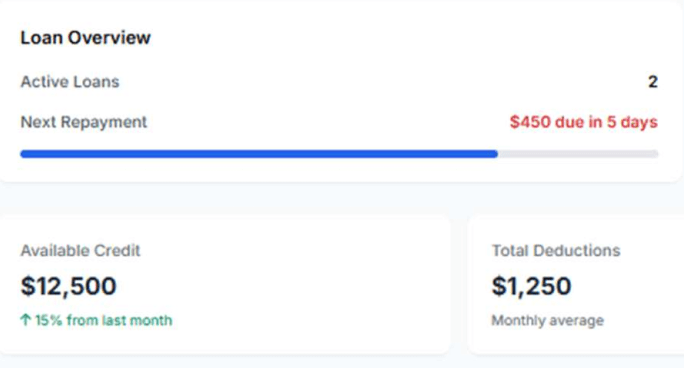Click the Monthly average caption
Screen dimensions: 684x368
pos(547,320)
